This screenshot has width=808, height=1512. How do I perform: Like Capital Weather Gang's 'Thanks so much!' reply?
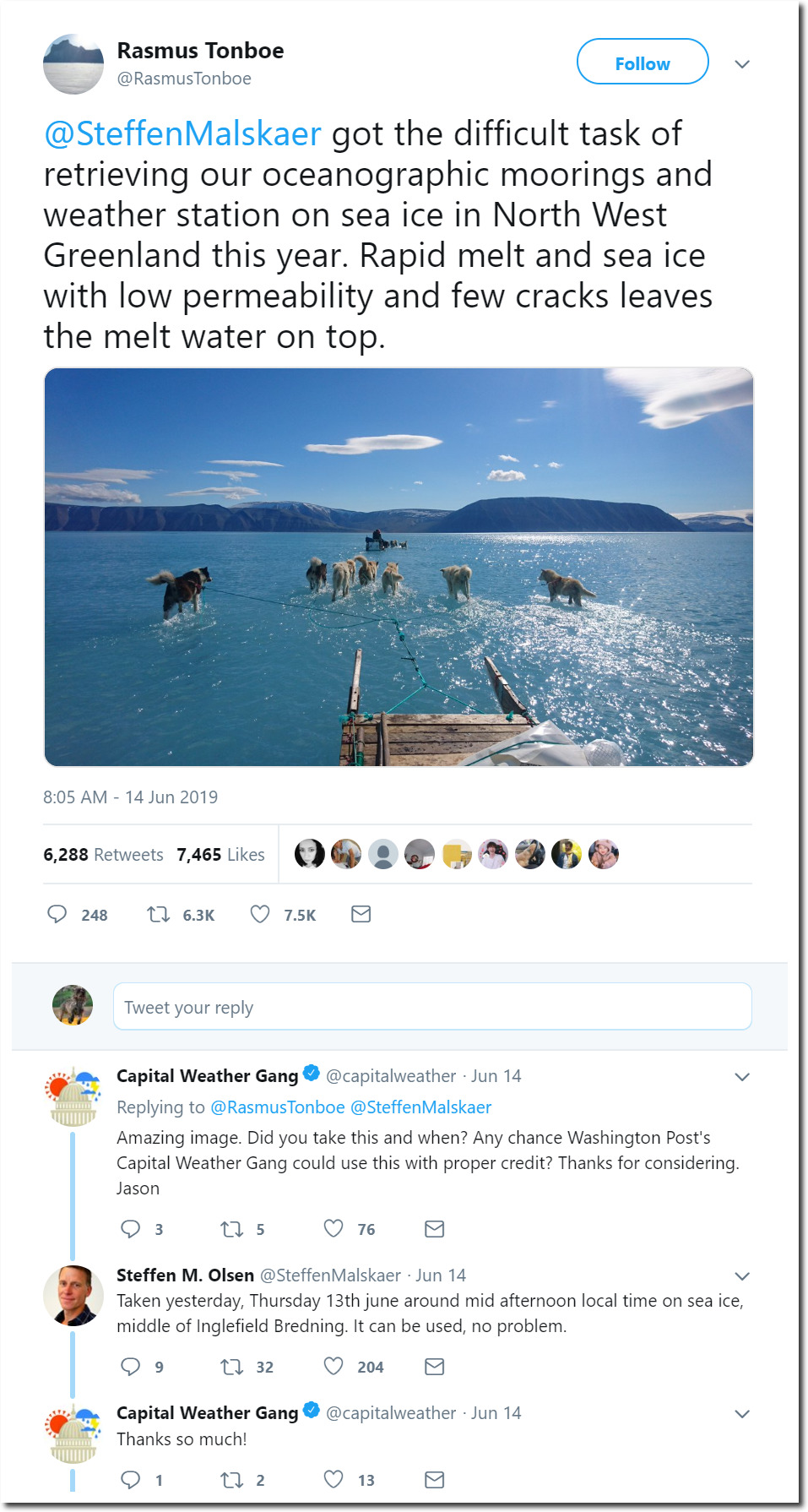(x=334, y=1479)
